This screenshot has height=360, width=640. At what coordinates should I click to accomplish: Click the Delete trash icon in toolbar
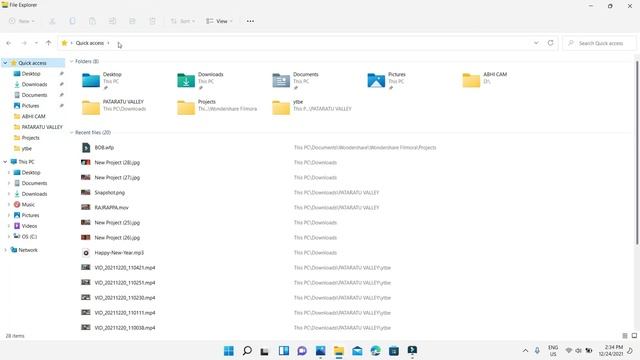pyautogui.click(x=152, y=21)
